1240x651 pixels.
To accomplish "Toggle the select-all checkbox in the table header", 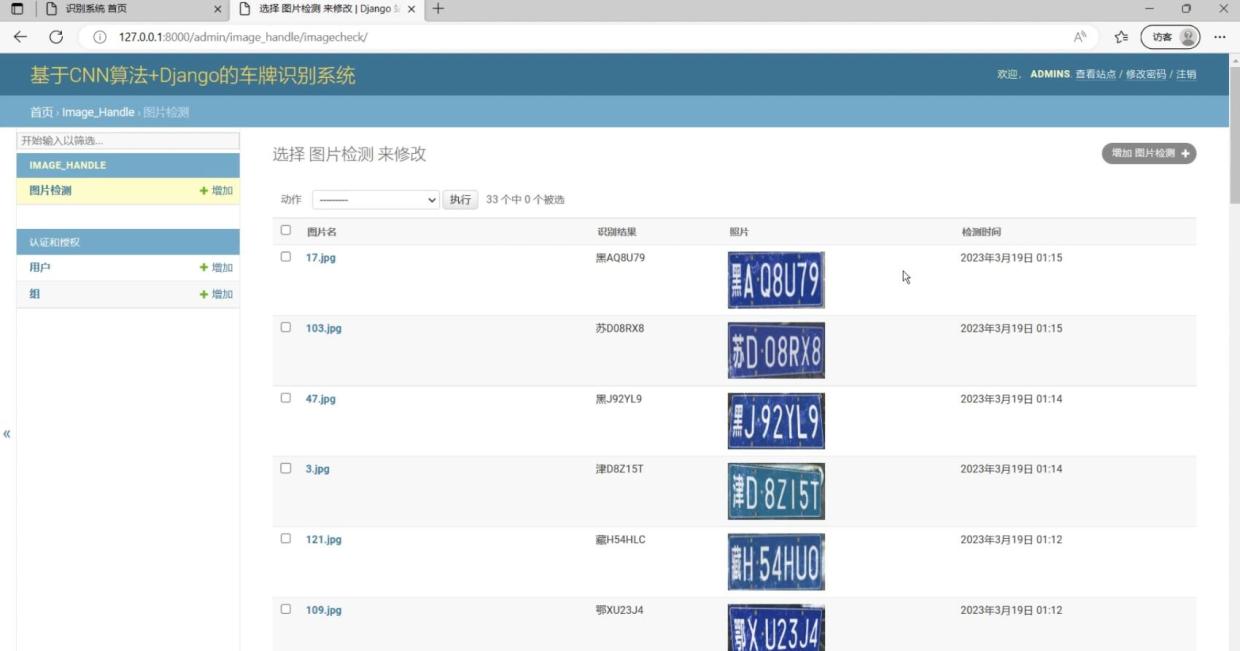I will (285, 229).
